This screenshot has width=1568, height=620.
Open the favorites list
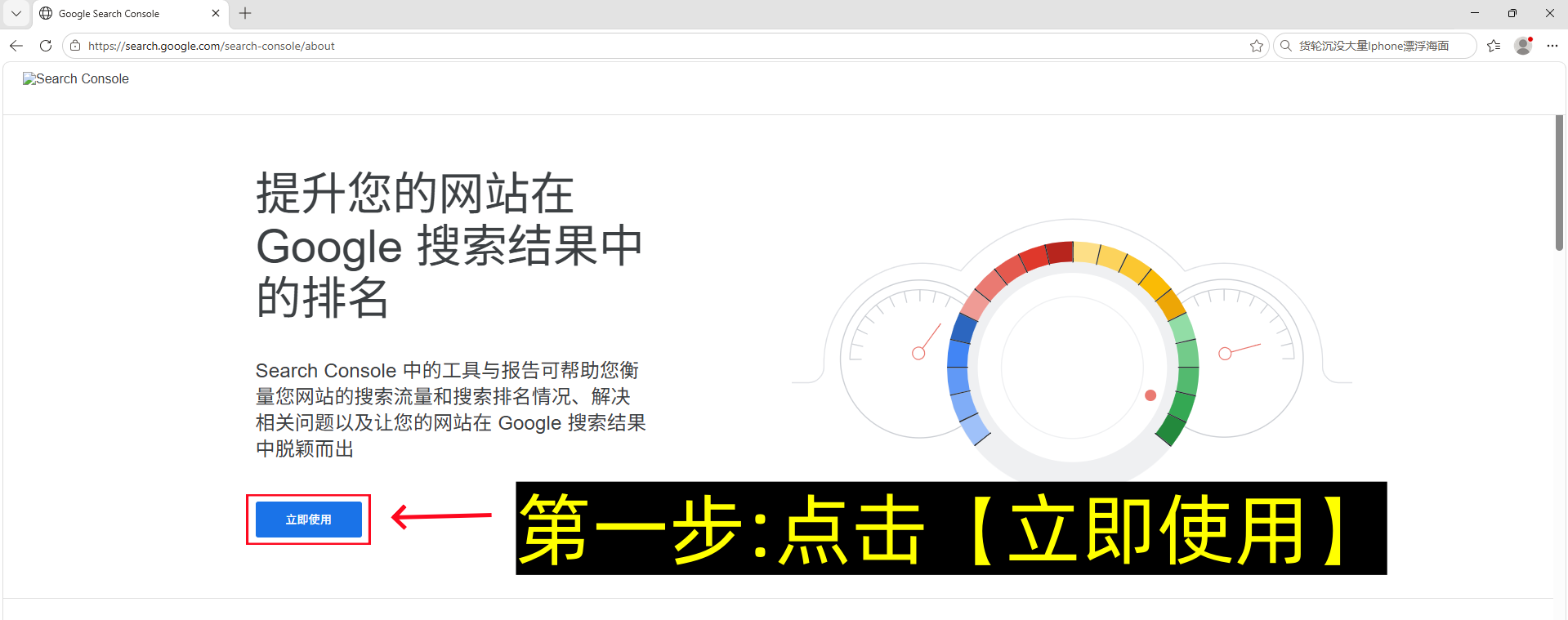(x=1494, y=46)
